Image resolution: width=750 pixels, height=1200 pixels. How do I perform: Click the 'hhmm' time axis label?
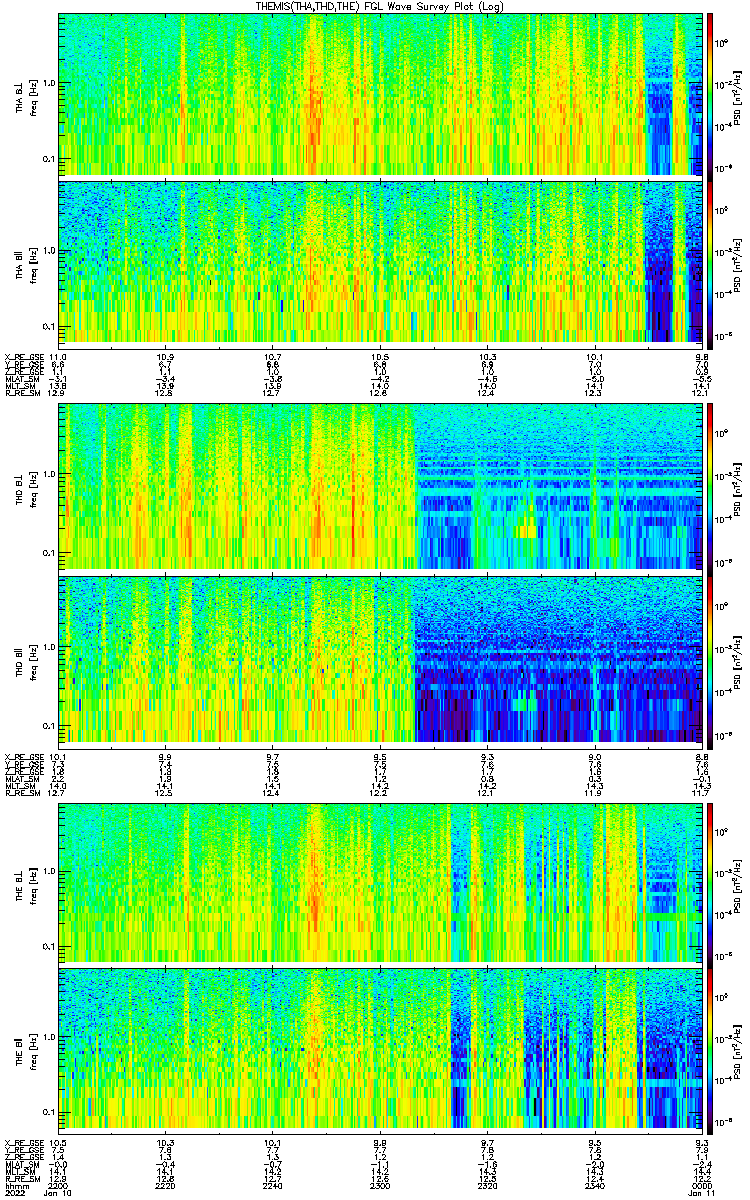(x=16, y=1185)
